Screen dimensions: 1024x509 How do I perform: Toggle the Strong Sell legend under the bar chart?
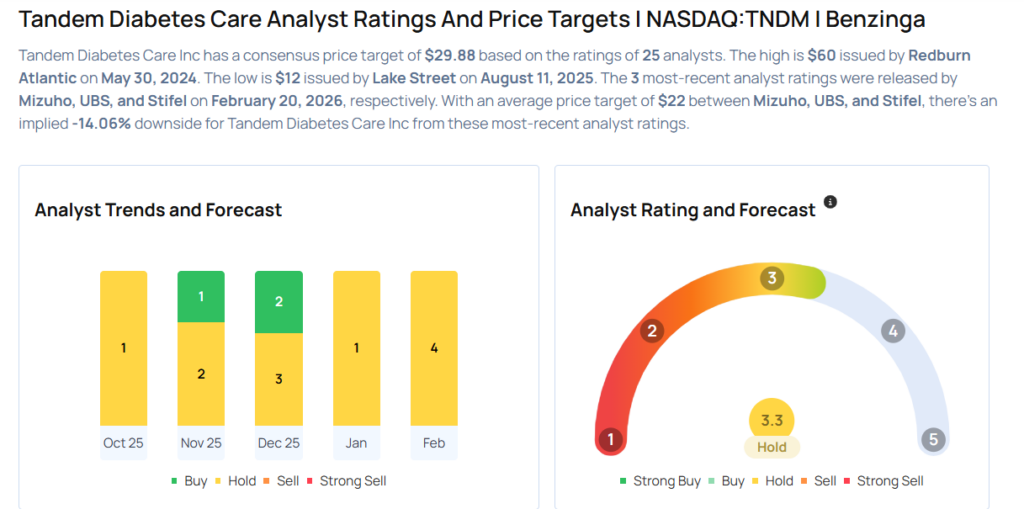tap(347, 481)
